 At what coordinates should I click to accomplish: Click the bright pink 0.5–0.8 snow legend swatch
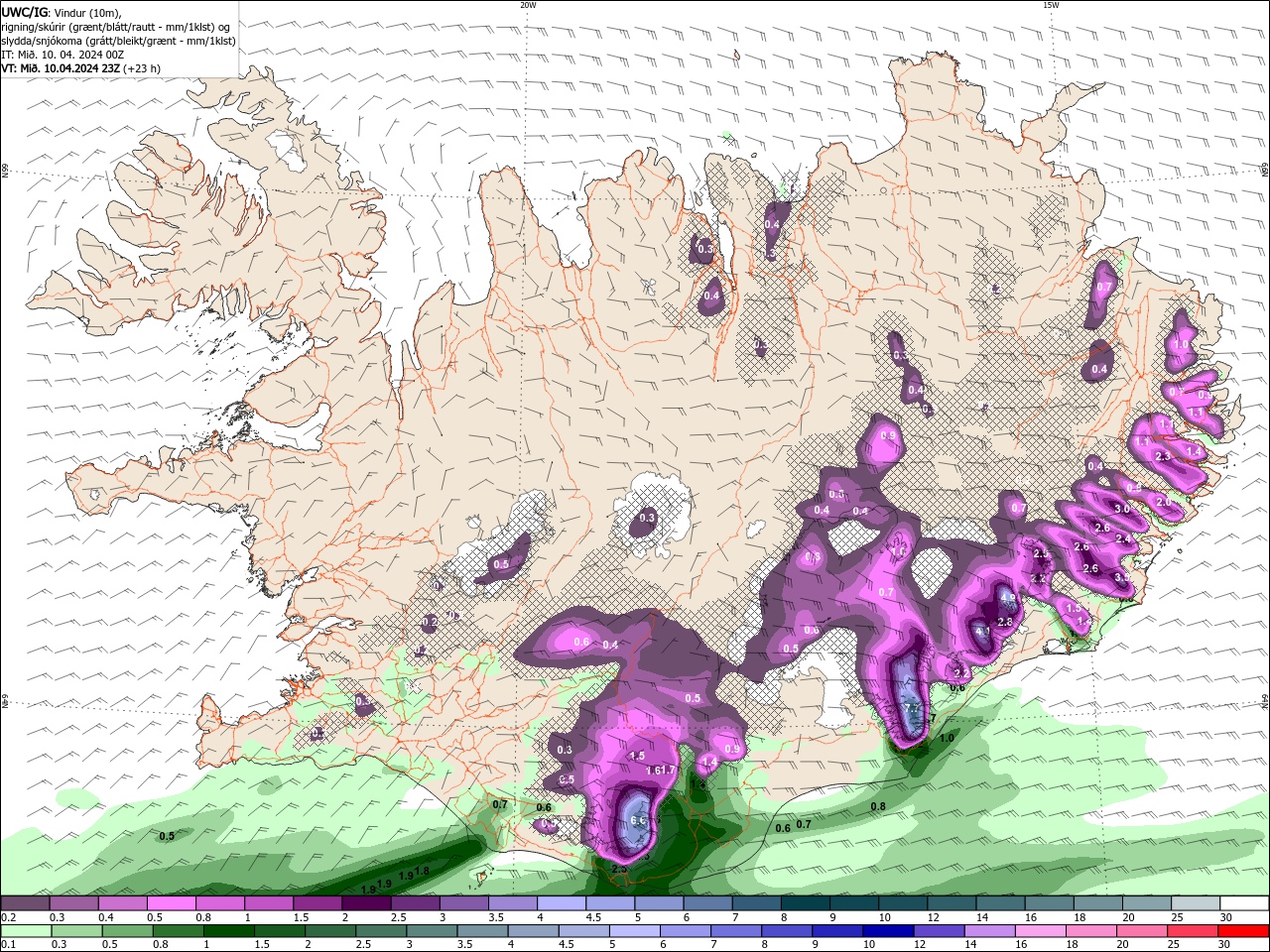tap(171, 902)
